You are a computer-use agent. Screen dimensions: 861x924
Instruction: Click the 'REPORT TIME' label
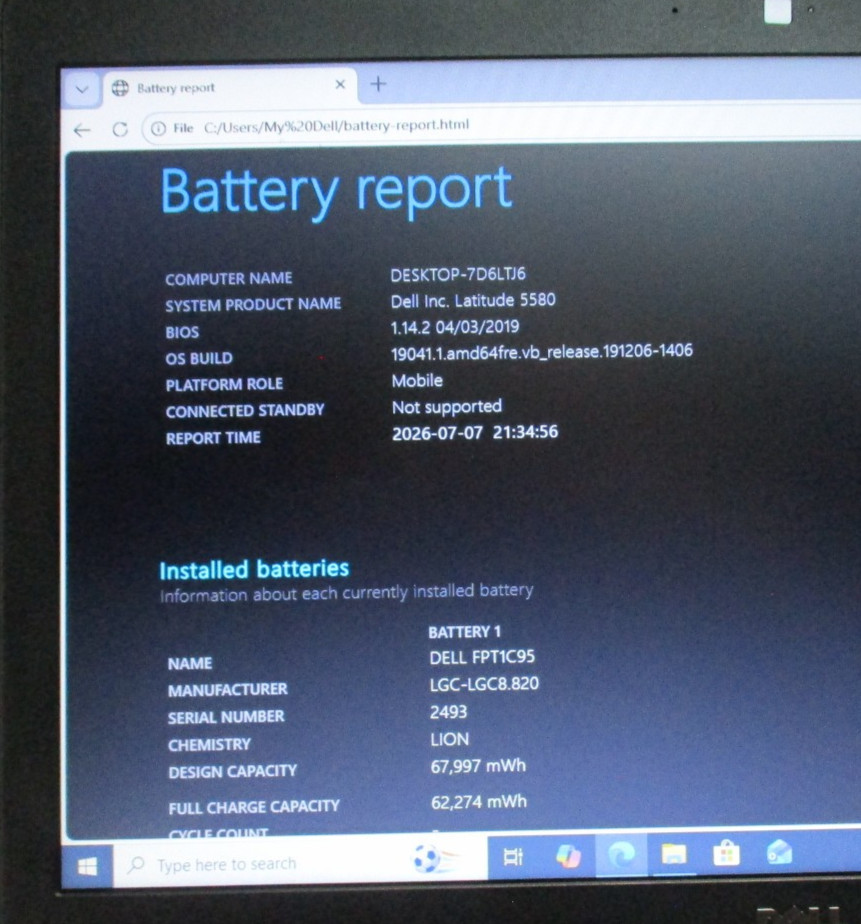pos(213,438)
